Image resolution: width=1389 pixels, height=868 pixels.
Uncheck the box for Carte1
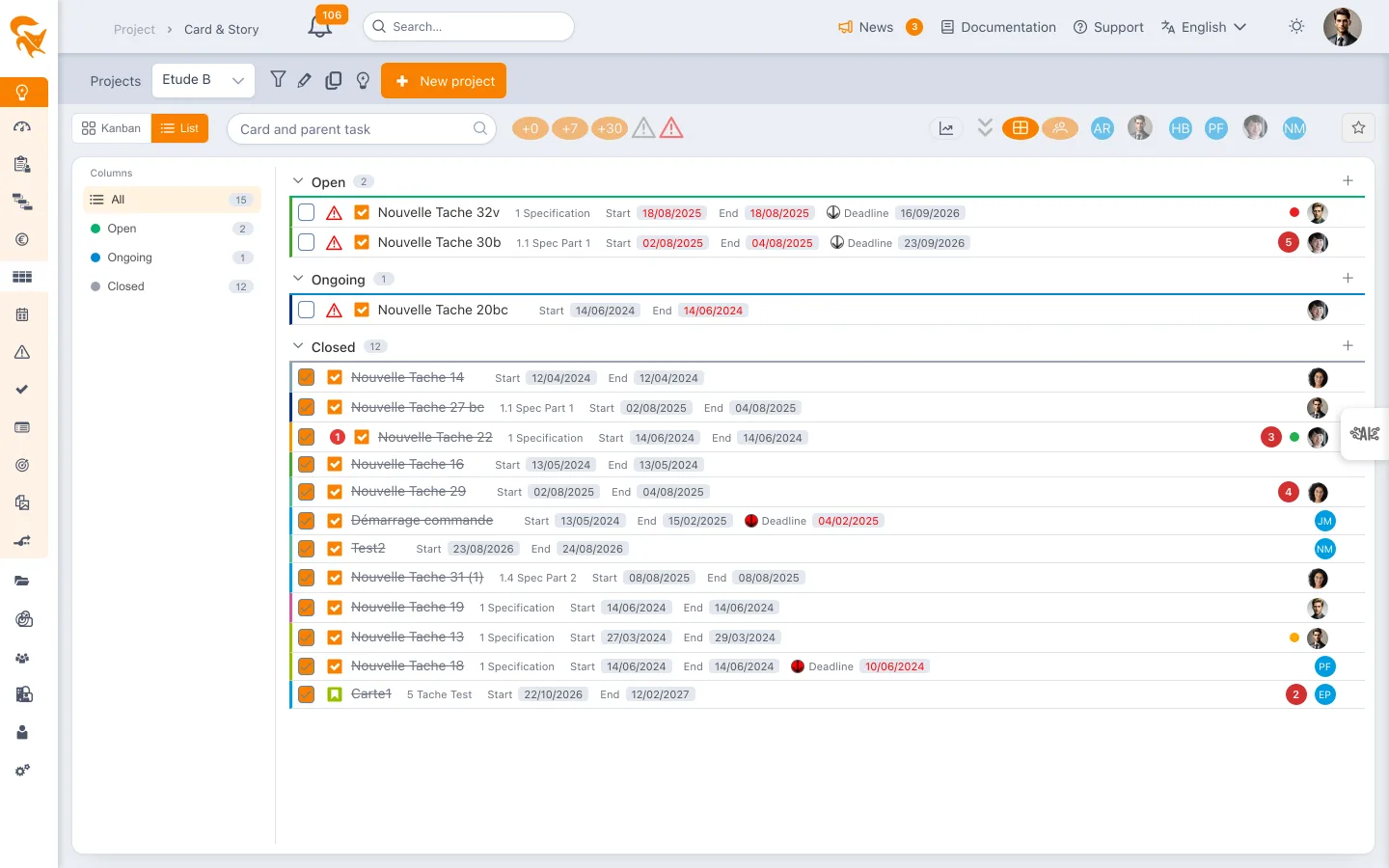point(307,694)
